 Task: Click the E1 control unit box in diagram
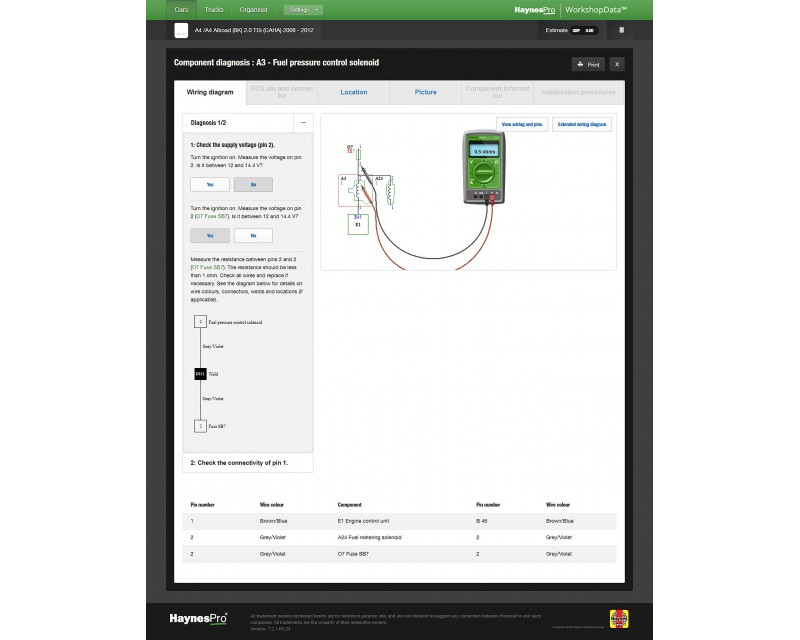pos(358,222)
